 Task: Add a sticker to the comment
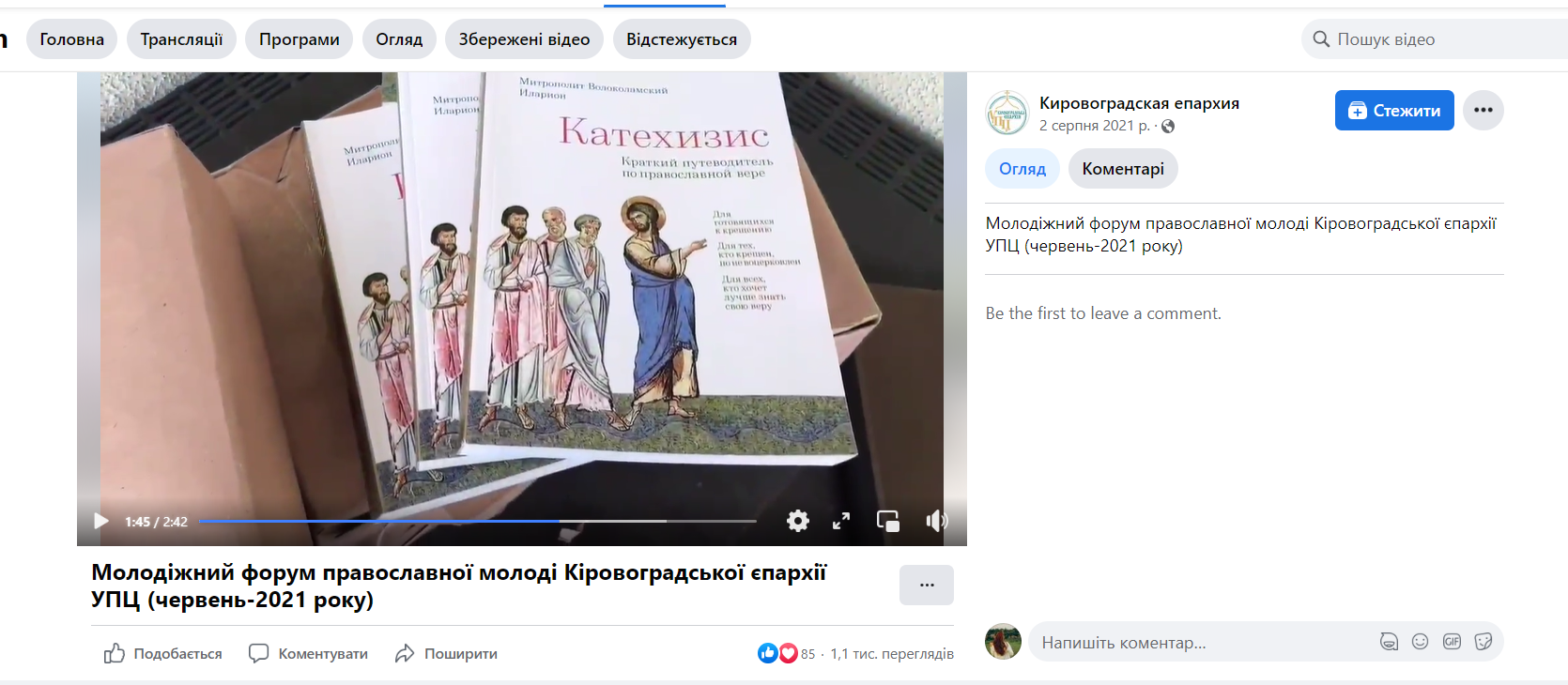tap(1483, 642)
